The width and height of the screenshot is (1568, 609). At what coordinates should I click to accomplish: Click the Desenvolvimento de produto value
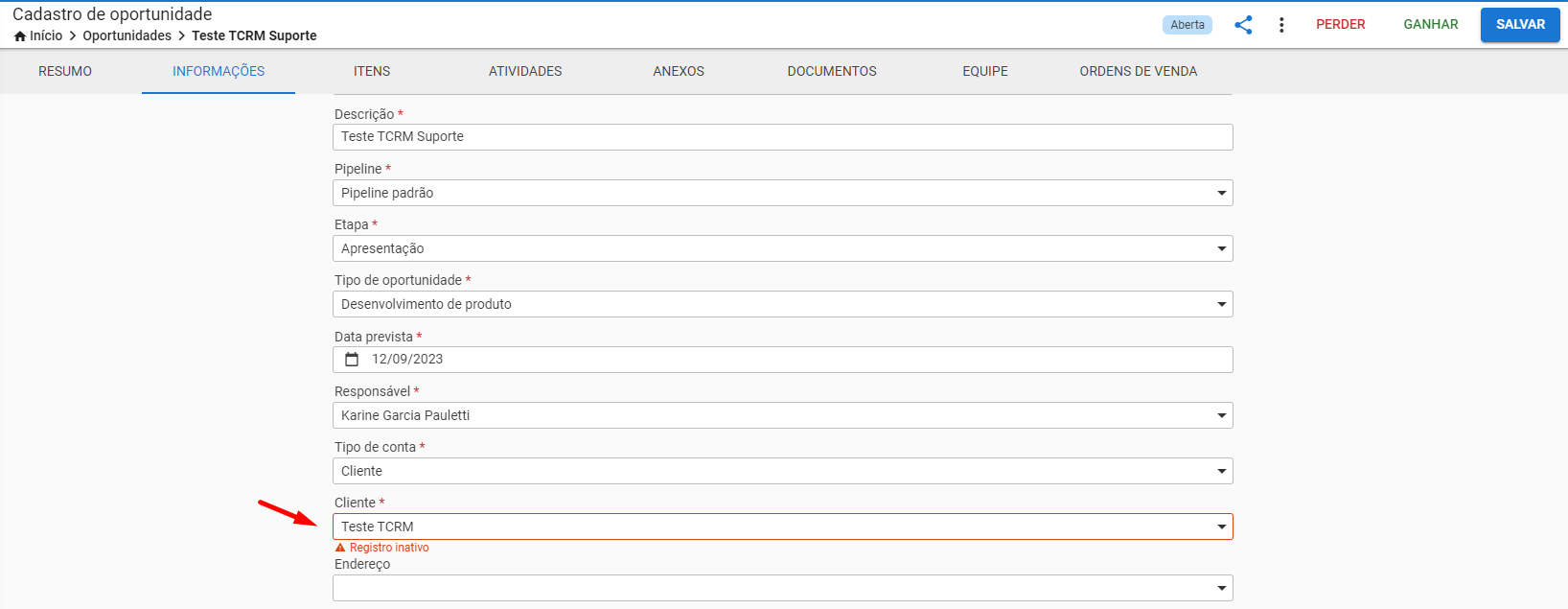[x=427, y=304]
